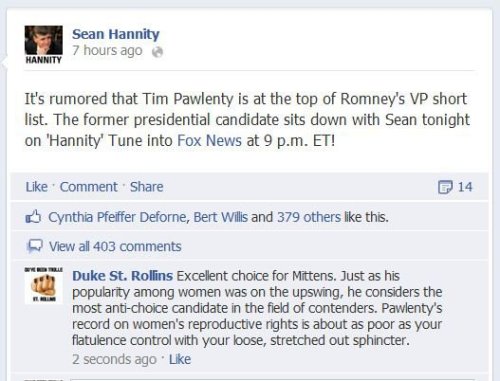Click Comment under the post
Image resolution: width=500 pixels, height=381 pixels.
coord(88,187)
